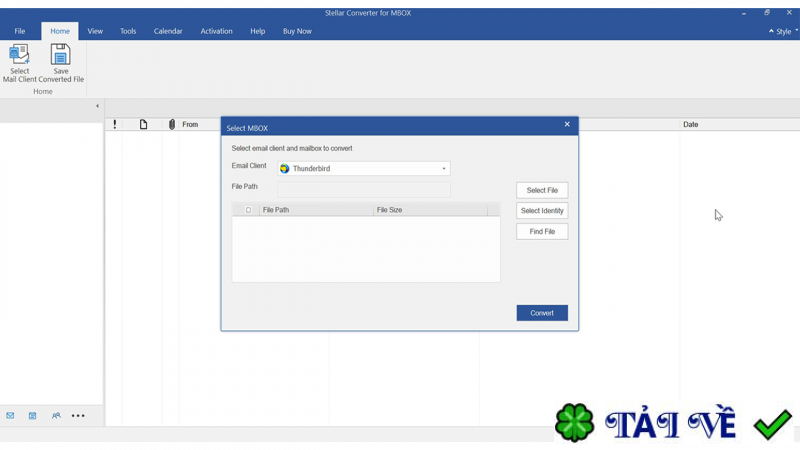Sort messages by the Date column

[690, 124]
